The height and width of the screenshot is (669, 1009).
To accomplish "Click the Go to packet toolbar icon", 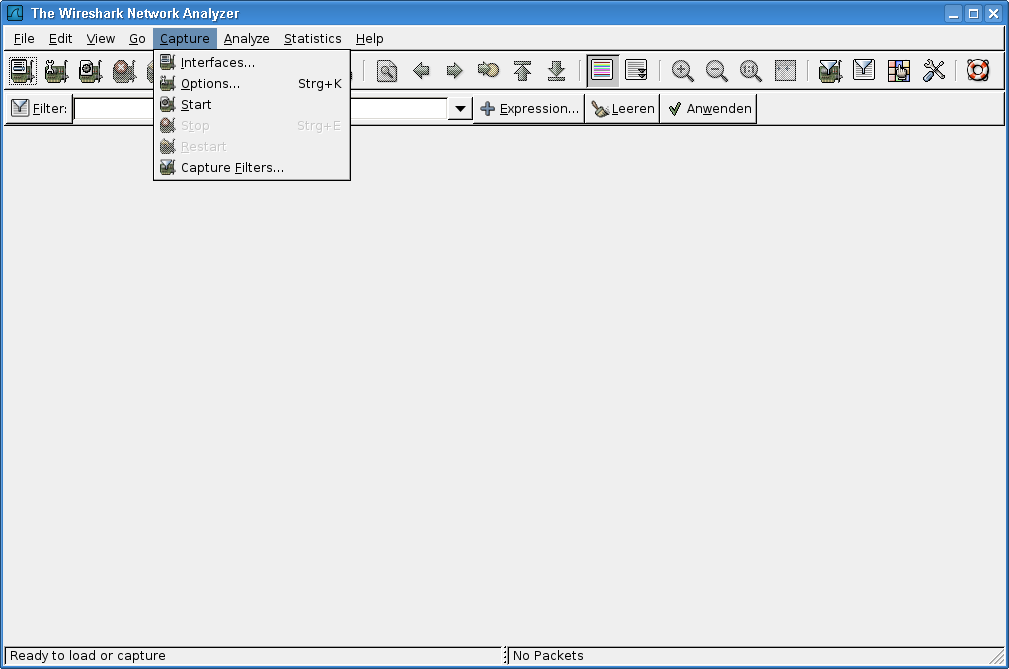I will click(488, 71).
